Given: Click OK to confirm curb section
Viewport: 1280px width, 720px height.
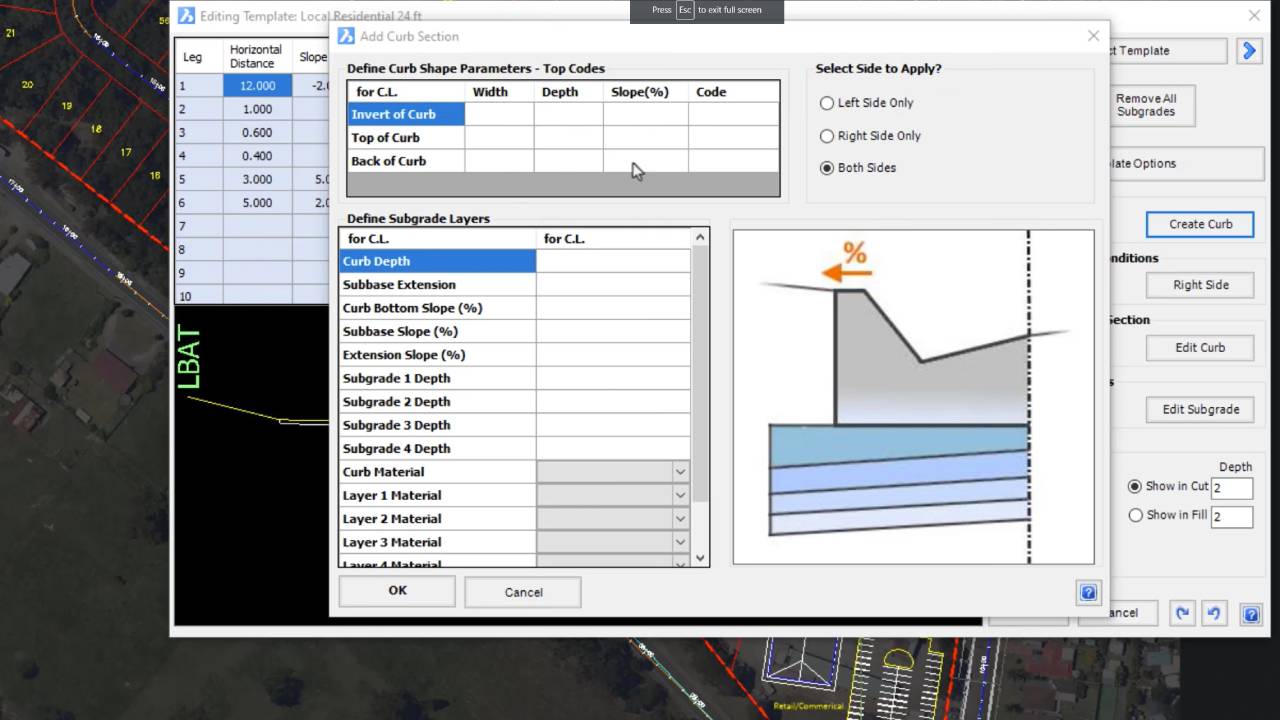Looking at the screenshot, I should [x=397, y=591].
